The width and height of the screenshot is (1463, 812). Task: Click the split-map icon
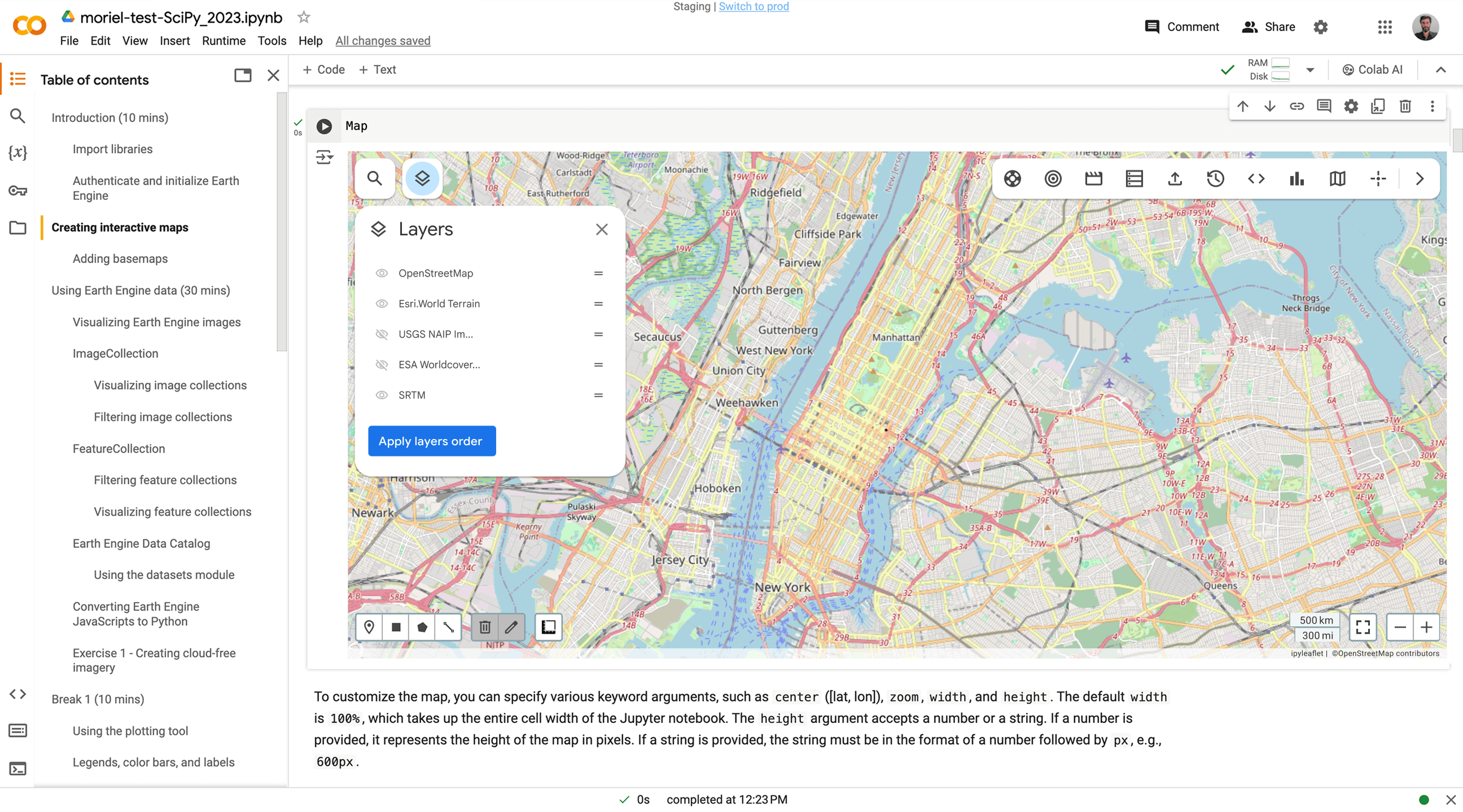(1338, 179)
